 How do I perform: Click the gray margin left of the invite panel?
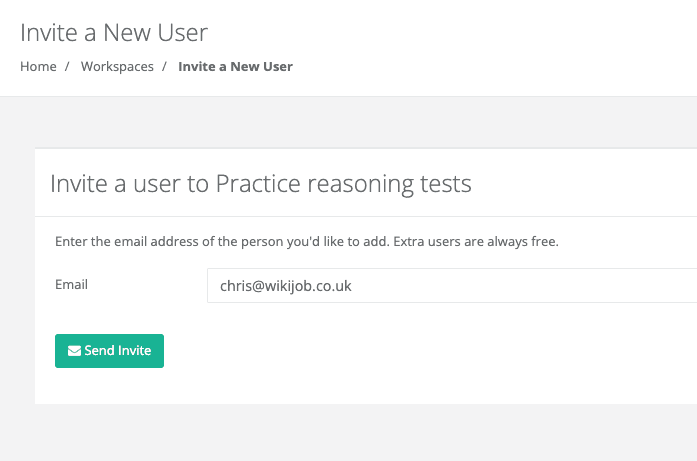click(17, 280)
